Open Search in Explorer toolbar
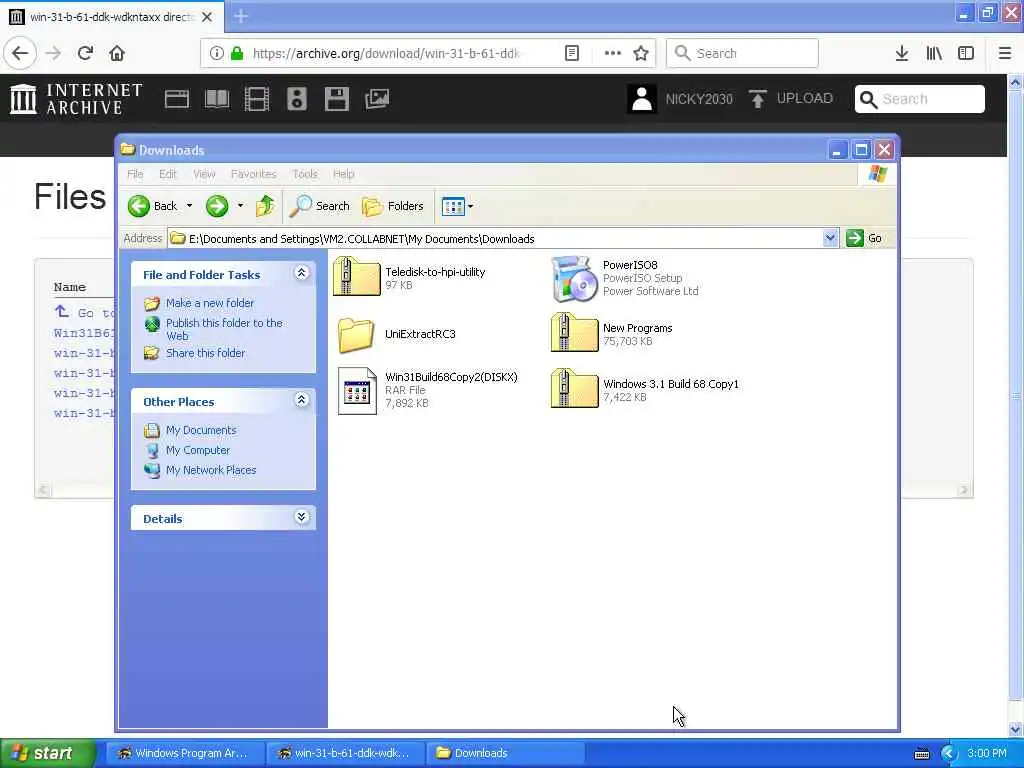Screen dimensions: 1024x768 pyautogui.click(x=319, y=206)
